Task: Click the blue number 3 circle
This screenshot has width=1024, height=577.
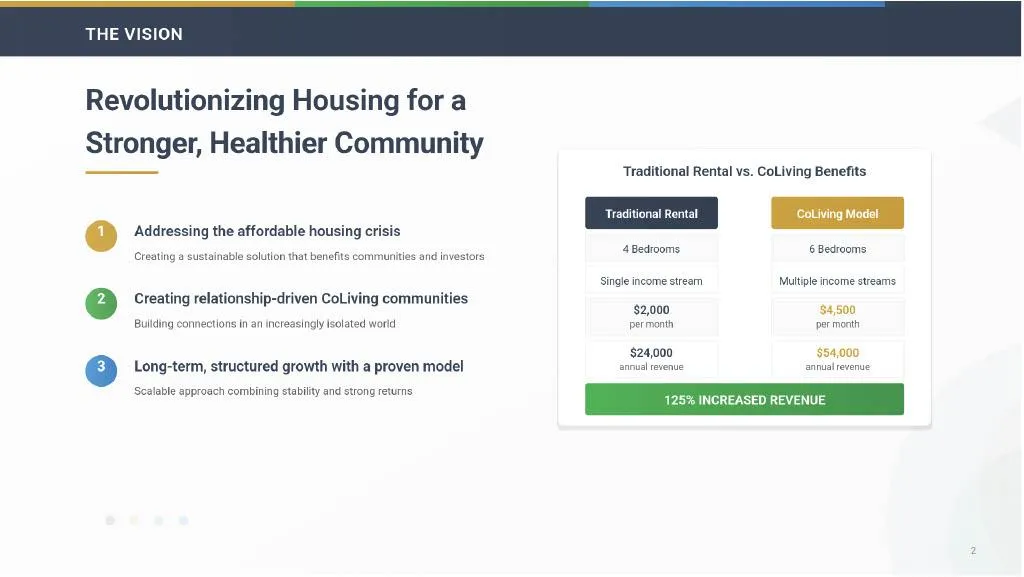Action: pyautogui.click(x=101, y=370)
